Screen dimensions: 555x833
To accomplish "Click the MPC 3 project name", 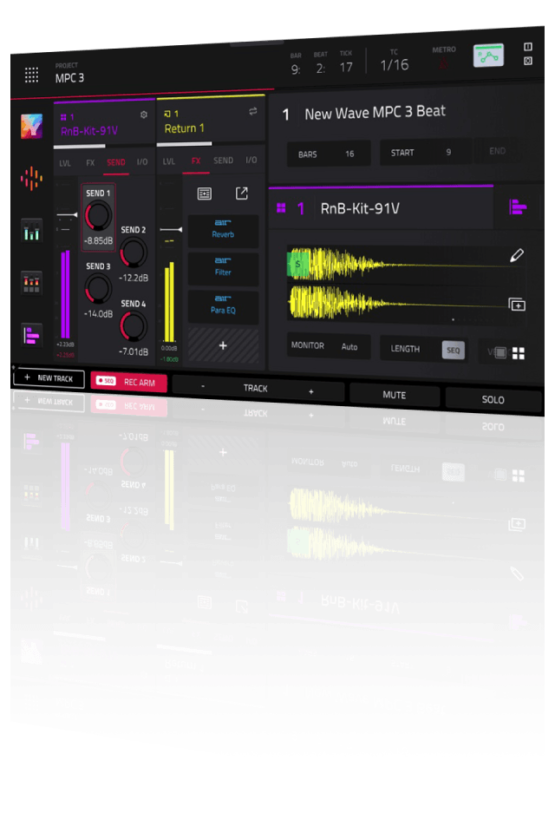I will 70,78.
